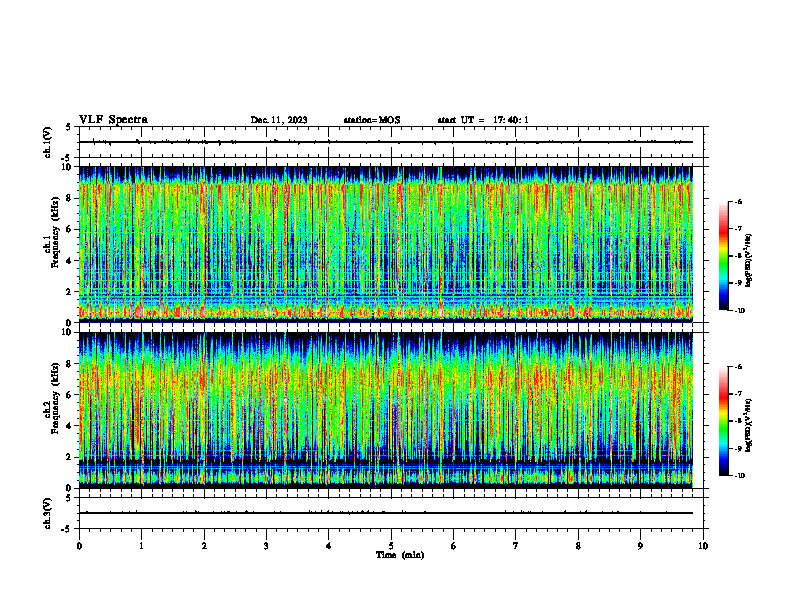Click the ch.1 spectrogram plot area

click(386, 244)
